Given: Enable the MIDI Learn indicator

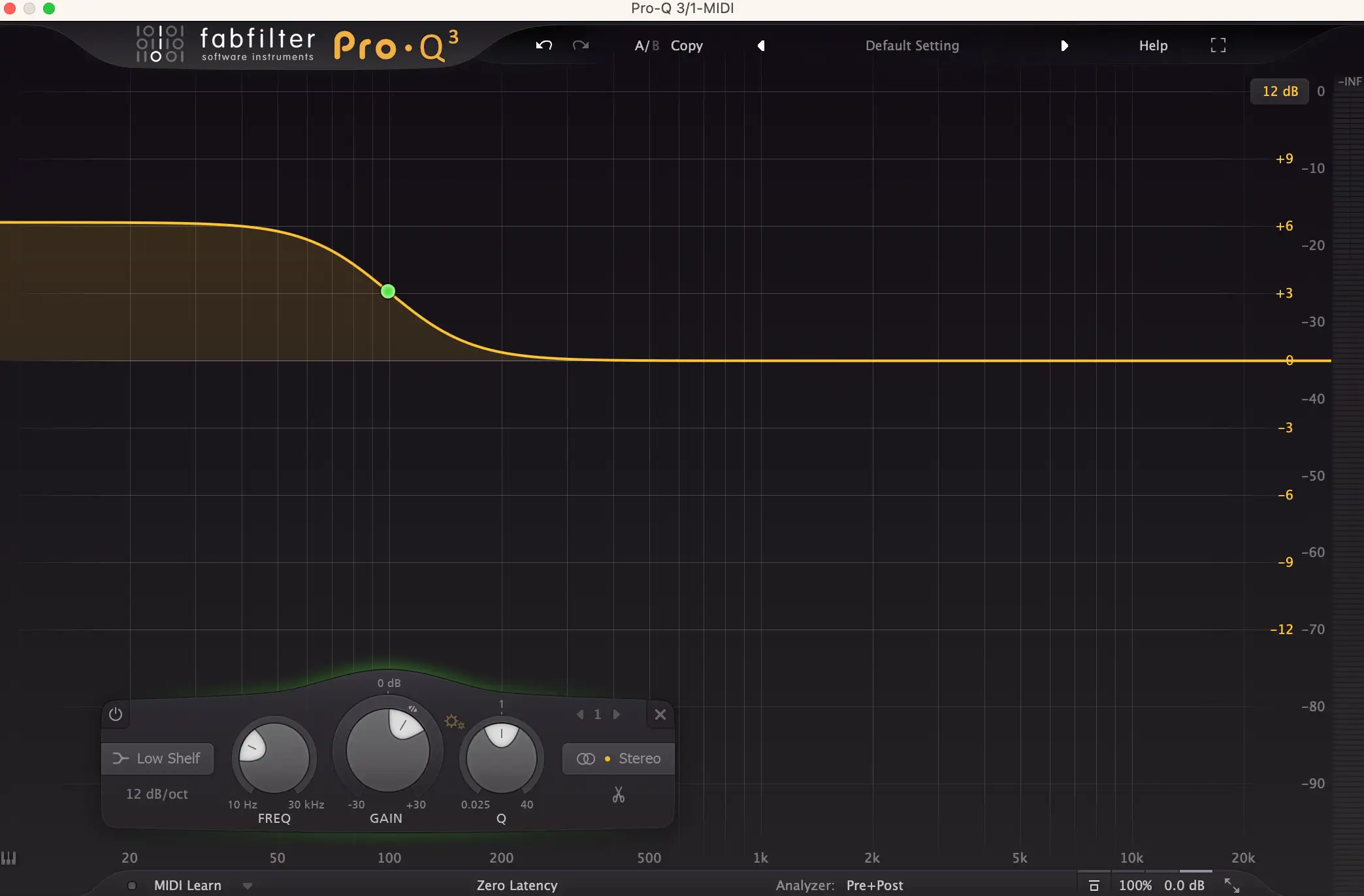Looking at the screenshot, I should (x=132, y=886).
